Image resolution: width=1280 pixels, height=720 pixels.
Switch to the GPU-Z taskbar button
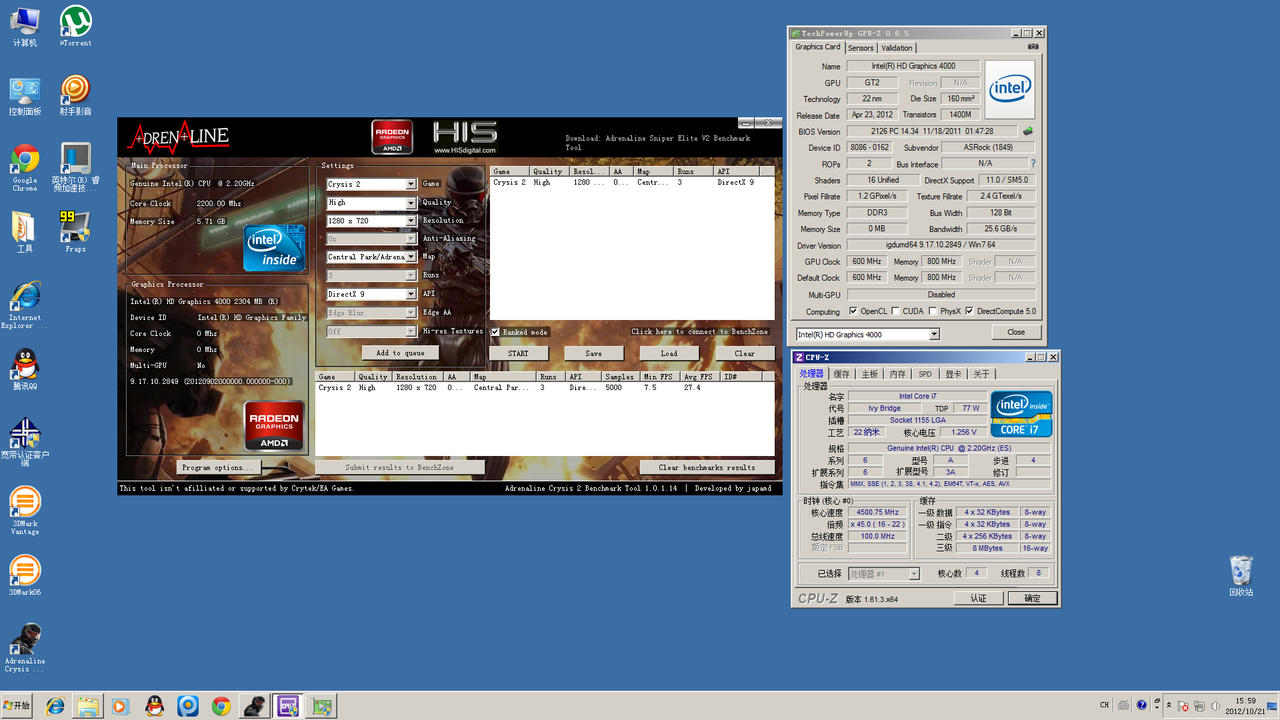[x=321, y=706]
